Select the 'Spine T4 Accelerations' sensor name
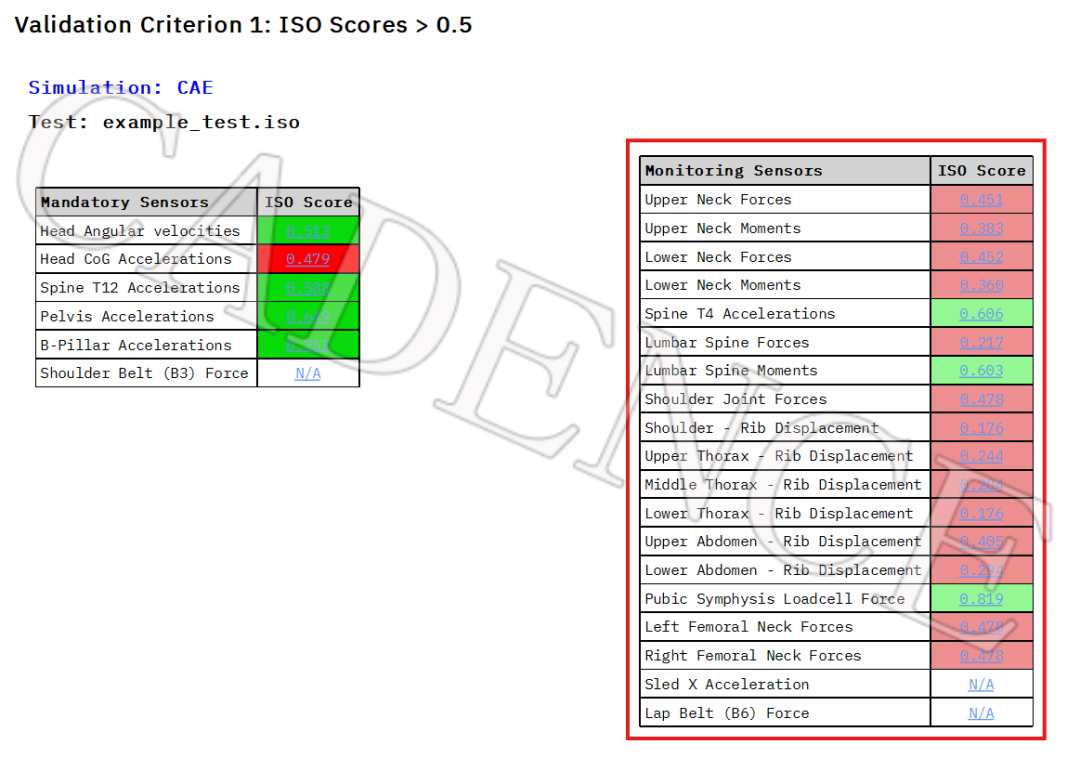 point(740,313)
